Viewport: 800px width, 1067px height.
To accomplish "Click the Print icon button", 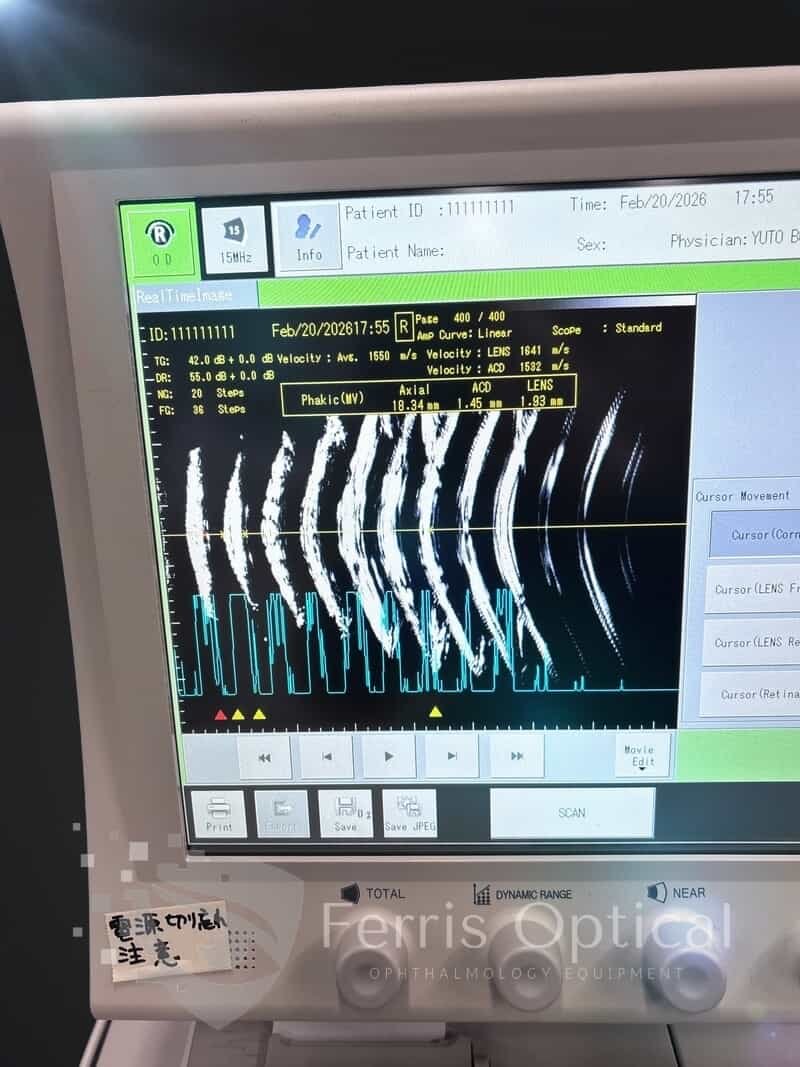I will [x=219, y=814].
